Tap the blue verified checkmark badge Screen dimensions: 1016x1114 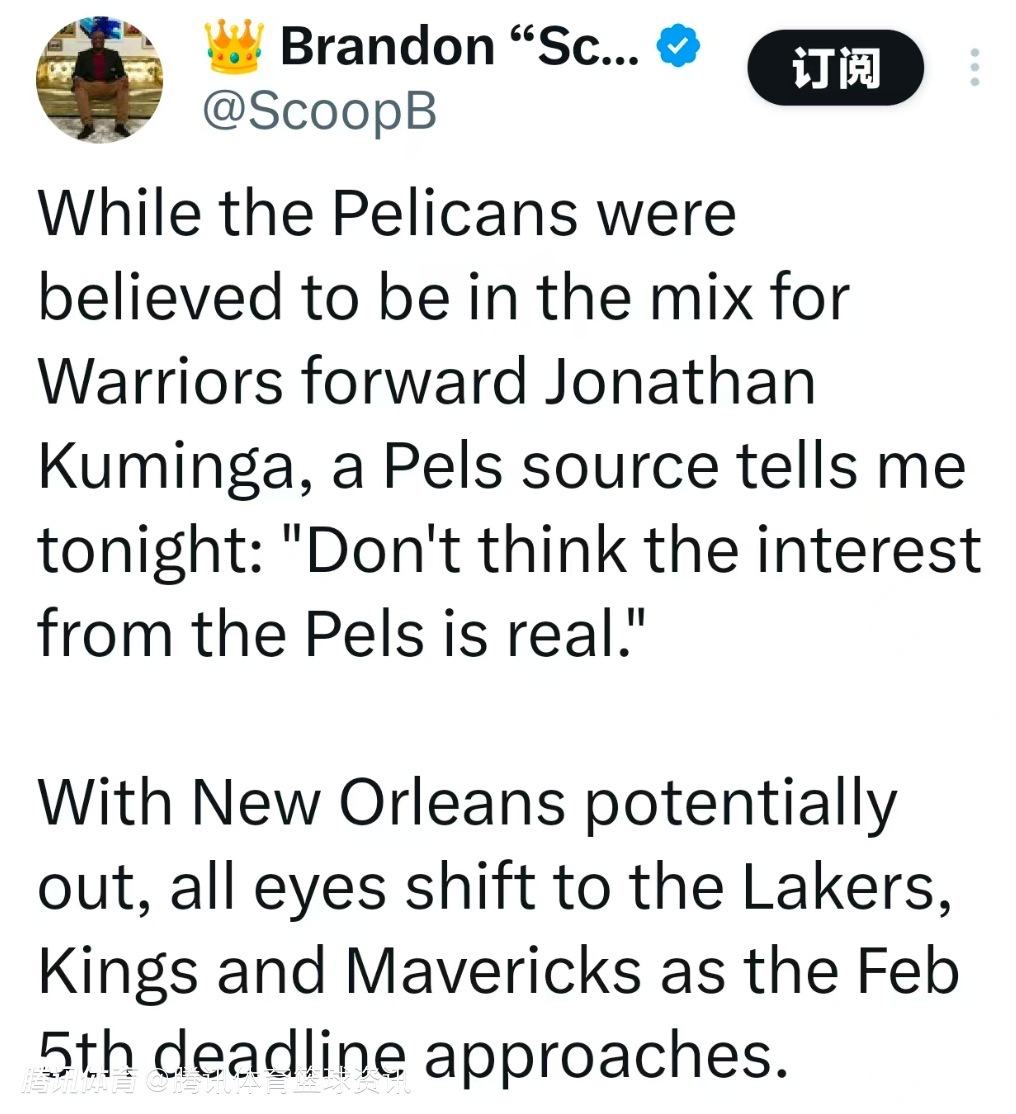[678, 47]
